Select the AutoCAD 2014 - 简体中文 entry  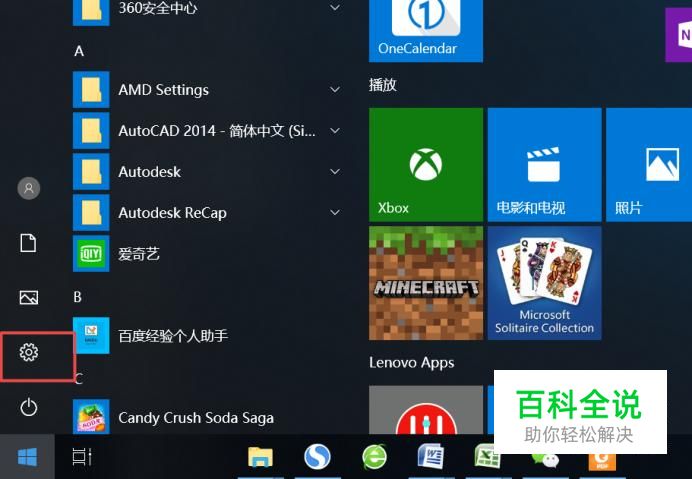(x=217, y=131)
